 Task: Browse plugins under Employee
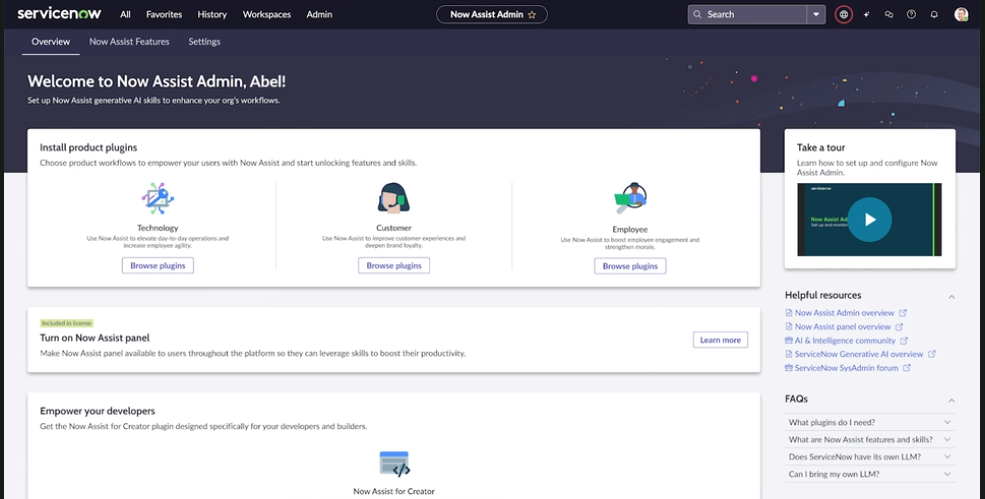[x=630, y=266]
